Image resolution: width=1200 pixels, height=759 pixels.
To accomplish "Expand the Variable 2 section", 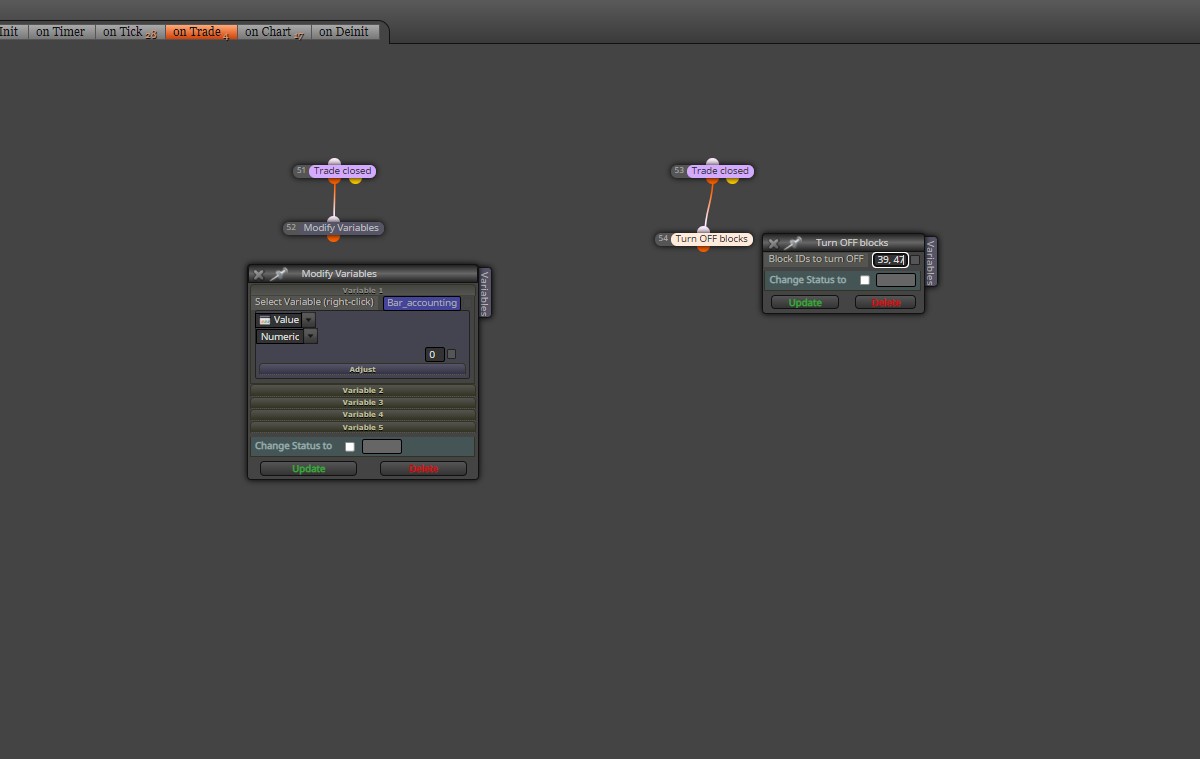I will pyautogui.click(x=363, y=390).
